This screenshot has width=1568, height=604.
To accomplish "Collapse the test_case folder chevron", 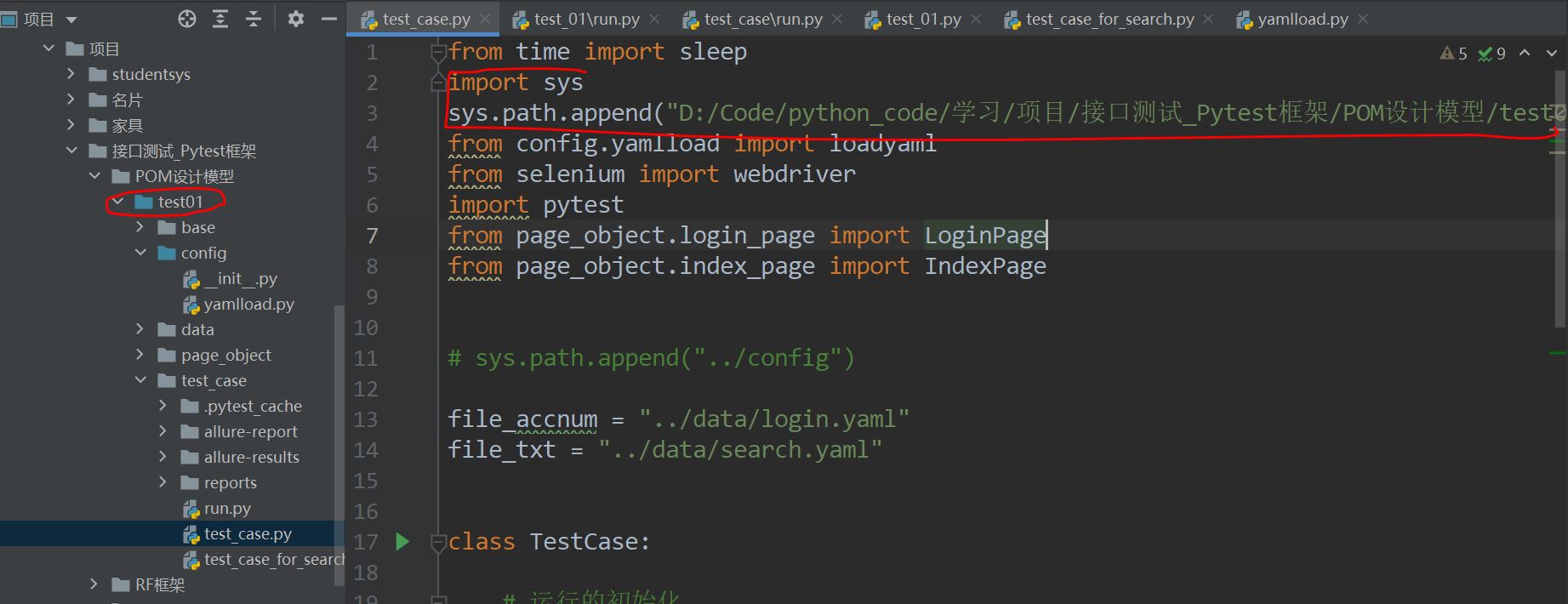I will (x=140, y=381).
